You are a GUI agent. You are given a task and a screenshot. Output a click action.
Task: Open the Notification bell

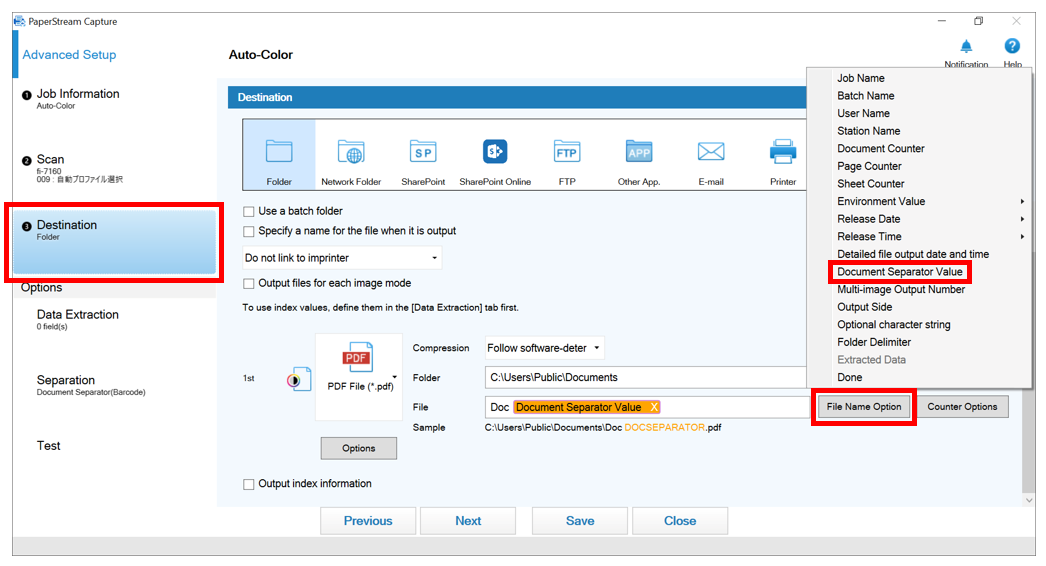pyautogui.click(x=966, y=47)
